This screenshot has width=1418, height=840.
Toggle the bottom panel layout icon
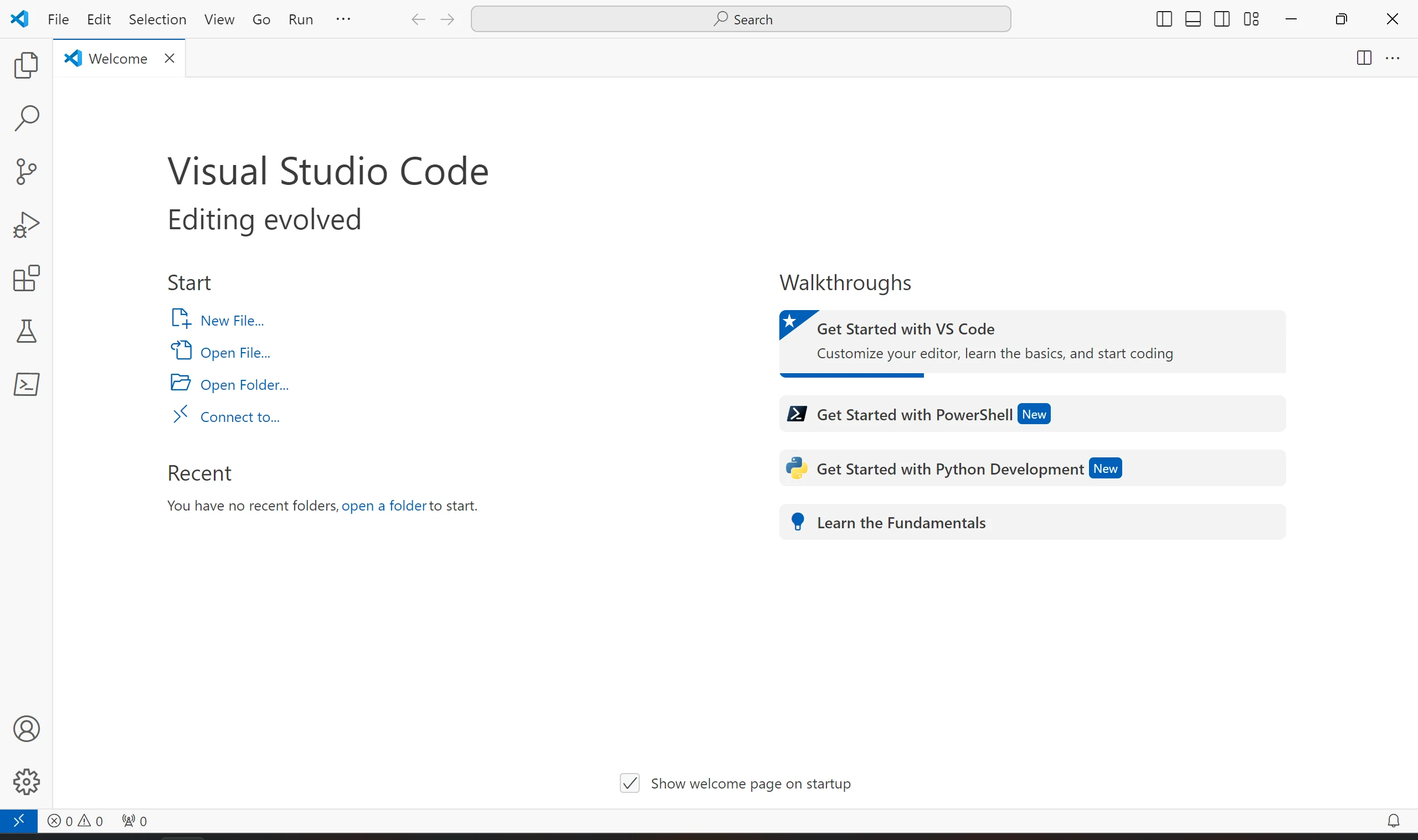(x=1193, y=19)
